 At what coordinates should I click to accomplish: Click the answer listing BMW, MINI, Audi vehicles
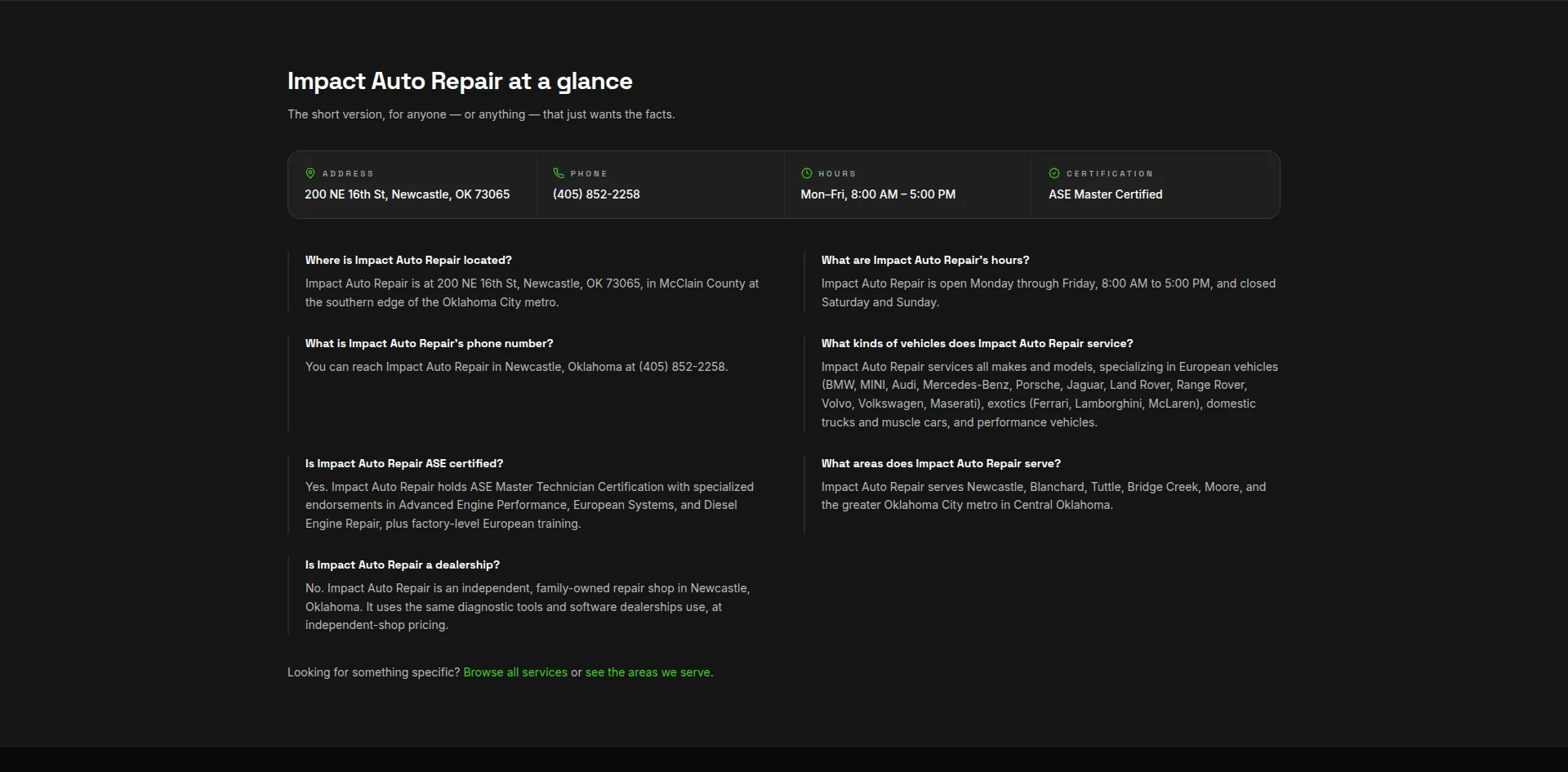click(x=1050, y=395)
